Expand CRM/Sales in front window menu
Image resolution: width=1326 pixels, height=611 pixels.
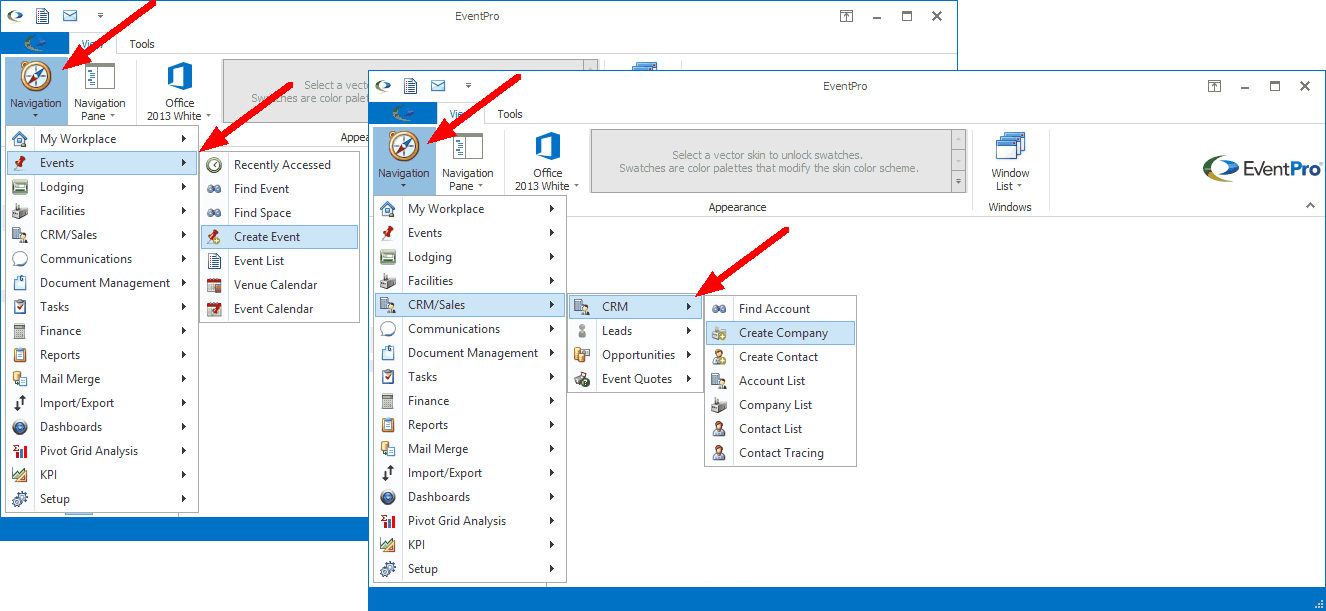click(469, 305)
